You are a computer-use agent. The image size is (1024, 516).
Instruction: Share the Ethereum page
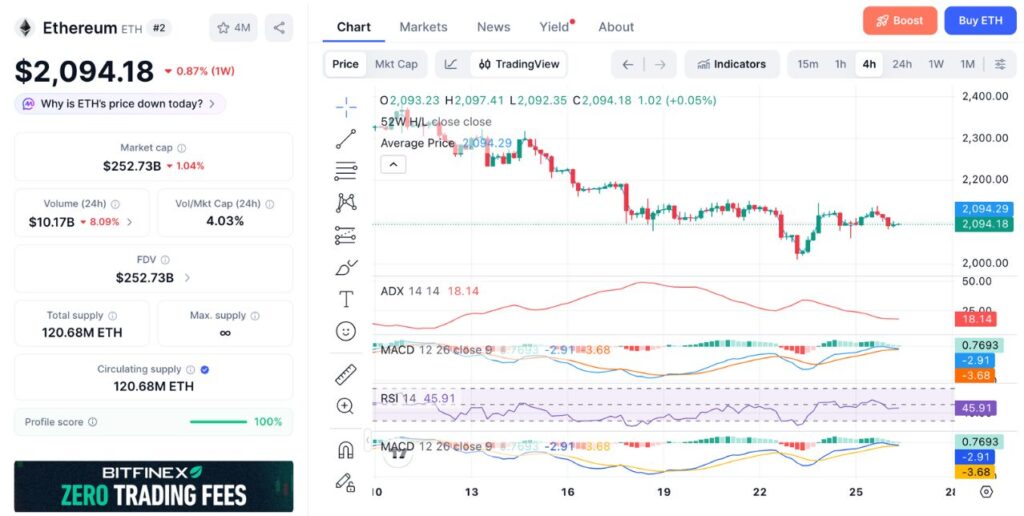(279, 27)
